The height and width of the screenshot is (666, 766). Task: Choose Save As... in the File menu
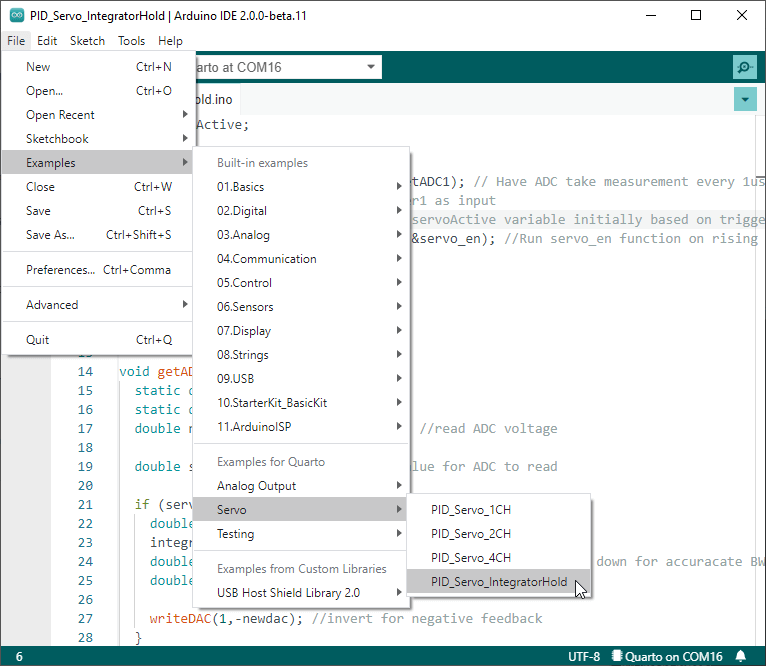point(98,234)
